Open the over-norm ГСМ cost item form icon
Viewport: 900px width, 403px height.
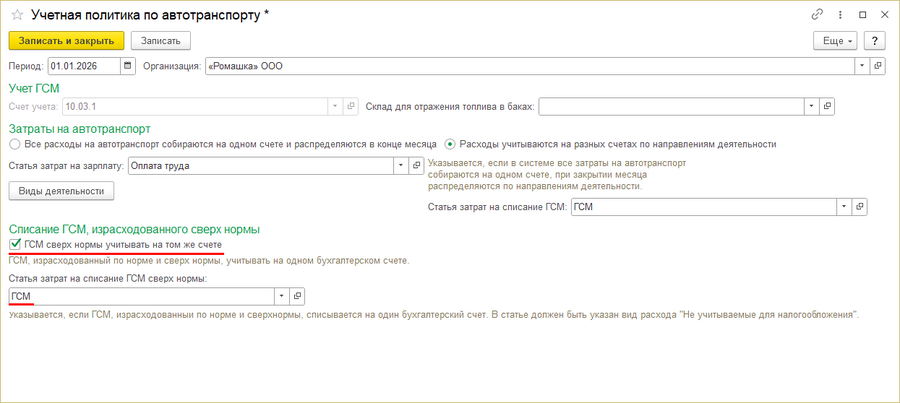(297, 296)
